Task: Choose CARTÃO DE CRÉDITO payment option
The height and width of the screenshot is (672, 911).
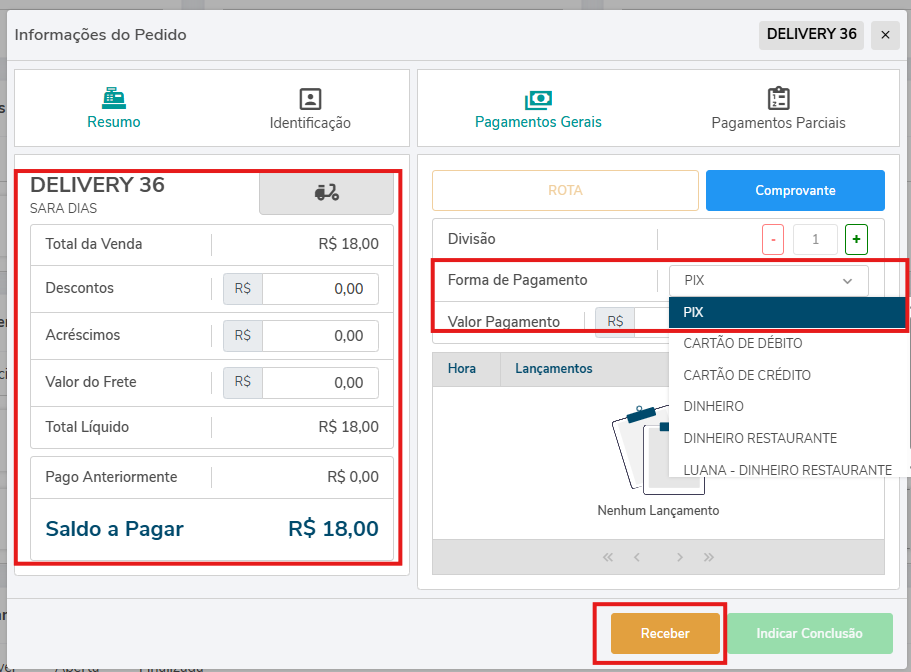Action: 746,375
